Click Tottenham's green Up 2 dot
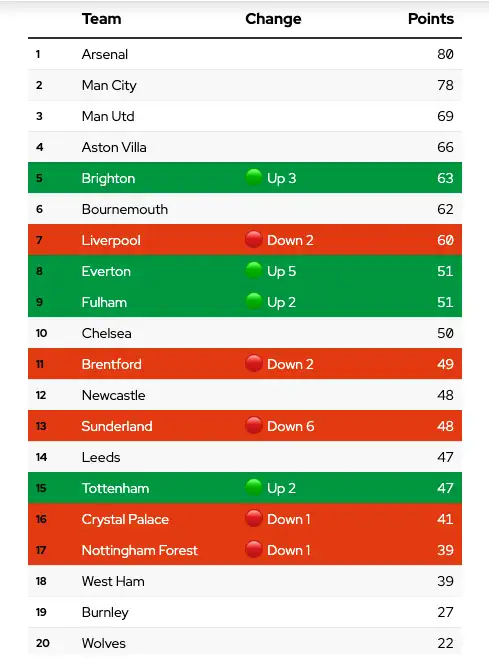The image size is (489, 662). coord(254,488)
